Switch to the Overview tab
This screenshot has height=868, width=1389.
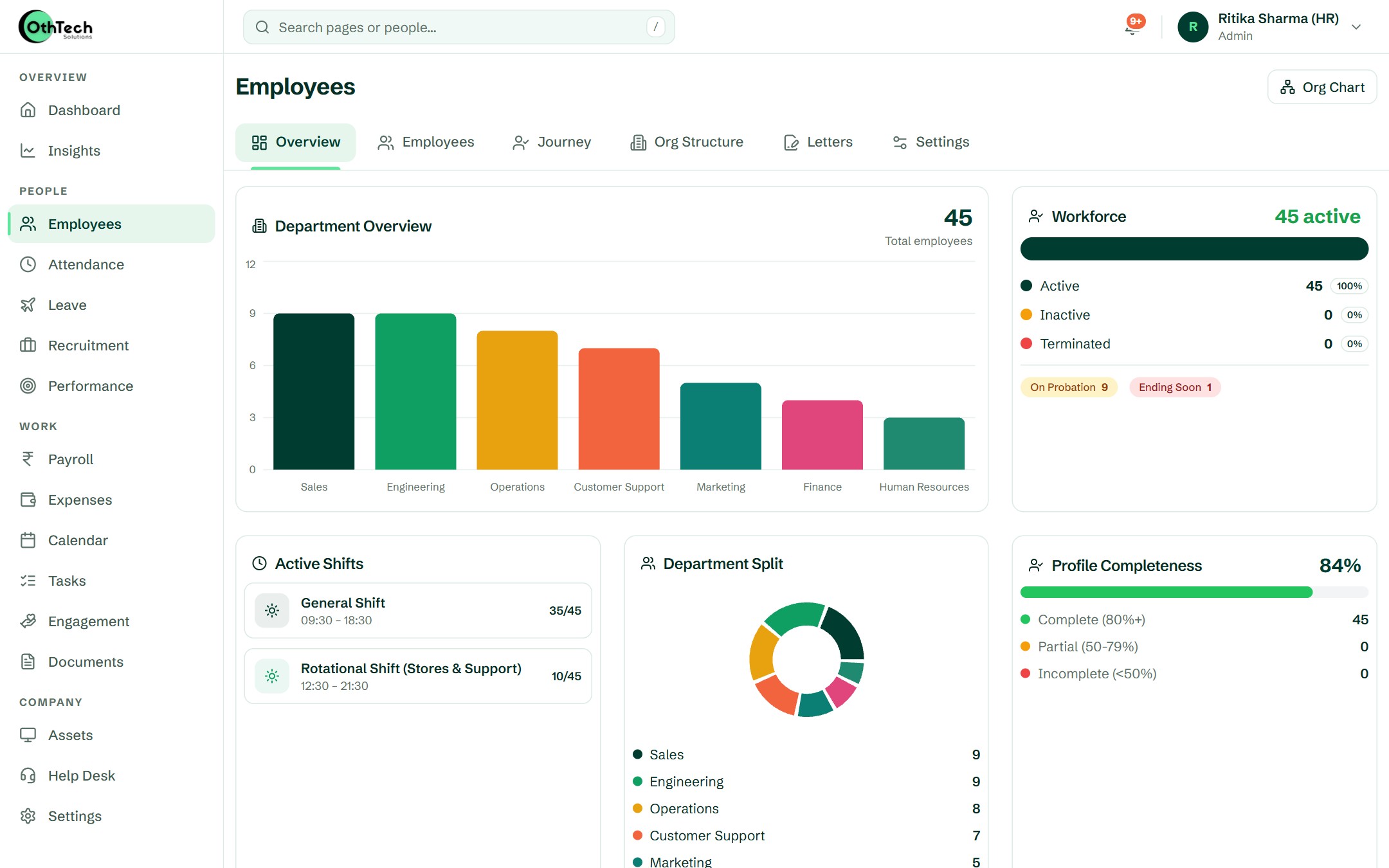tap(296, 142)
